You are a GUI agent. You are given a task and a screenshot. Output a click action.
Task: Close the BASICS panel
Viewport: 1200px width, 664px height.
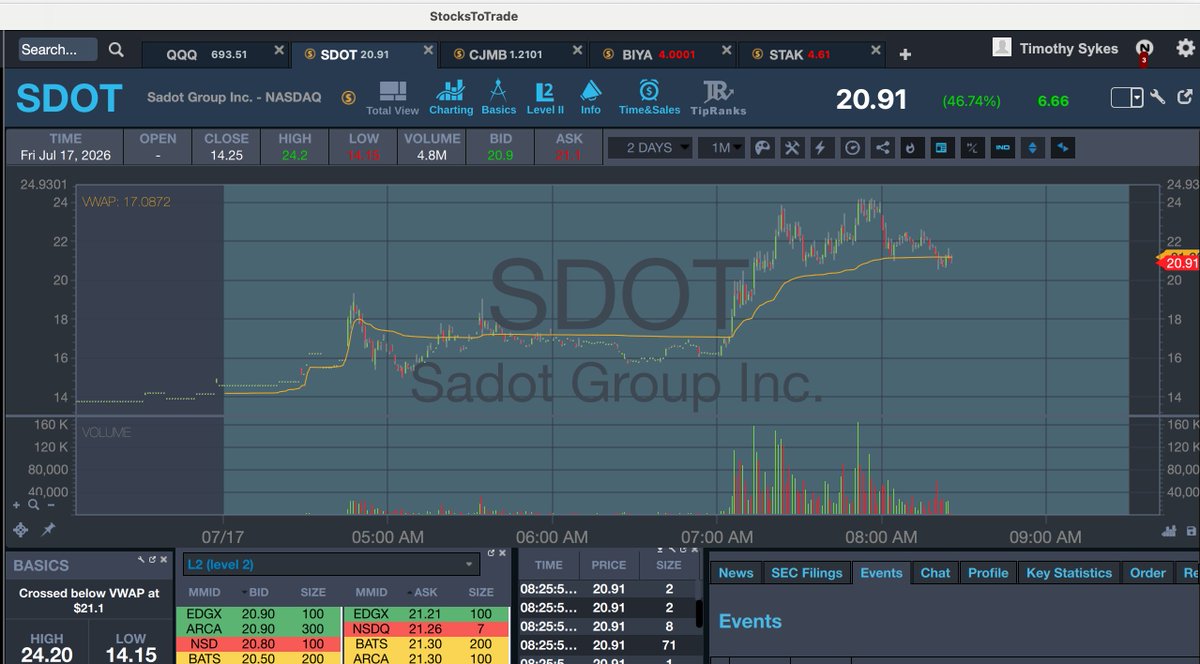click(x=164, y=558)
